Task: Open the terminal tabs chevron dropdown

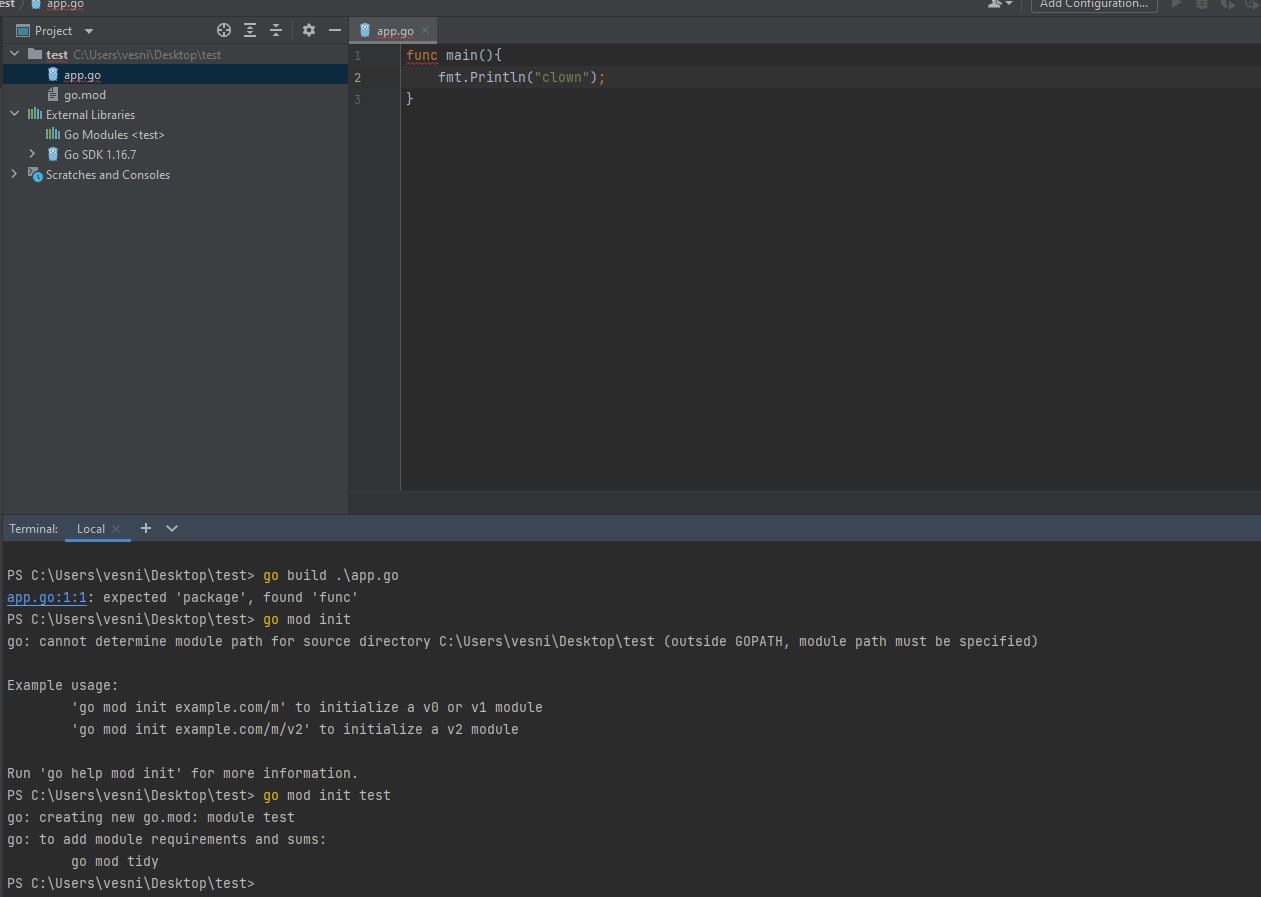Action: click(x=172, y=528)
